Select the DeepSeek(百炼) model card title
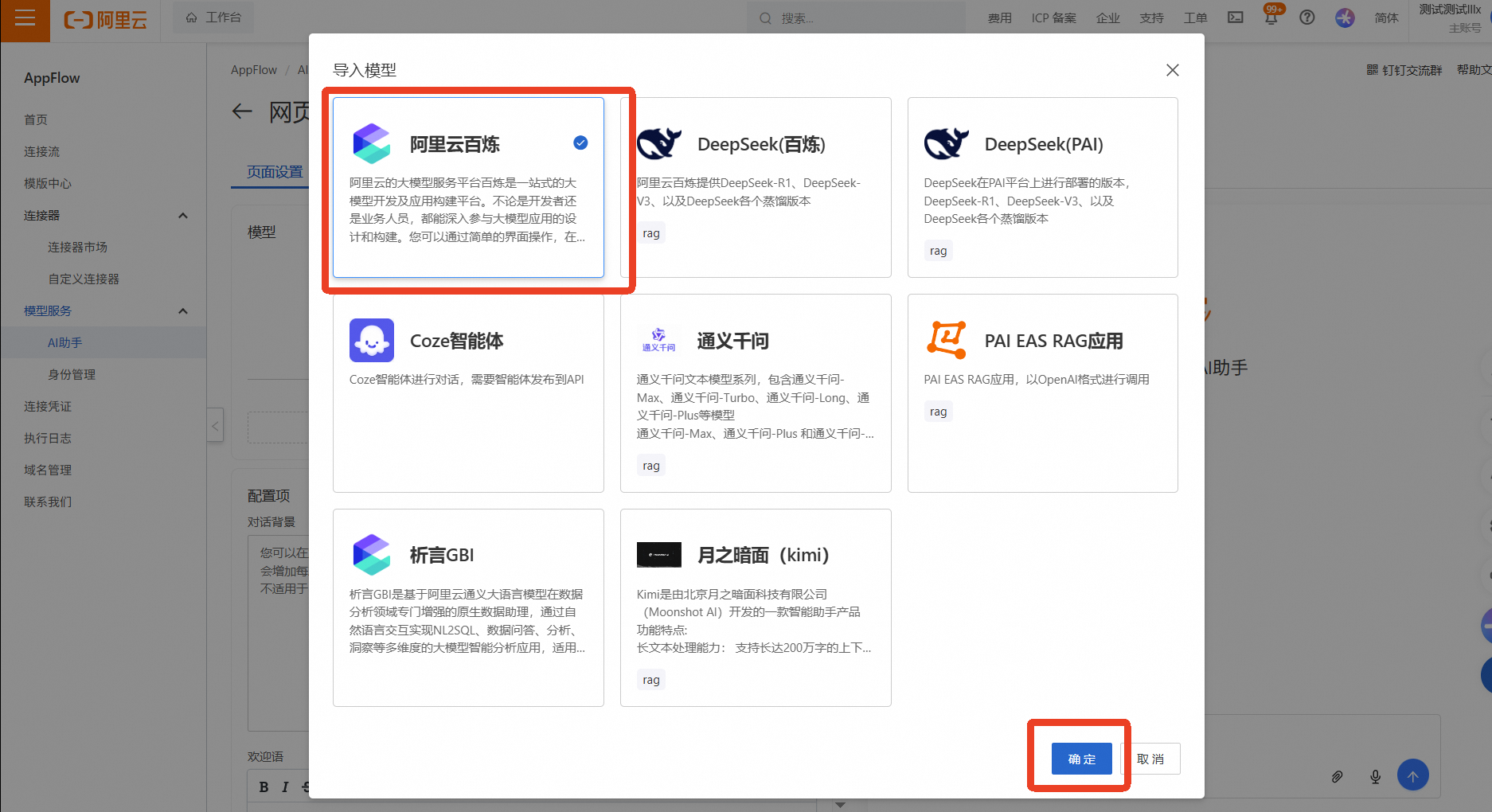 (x=761, y=144)
